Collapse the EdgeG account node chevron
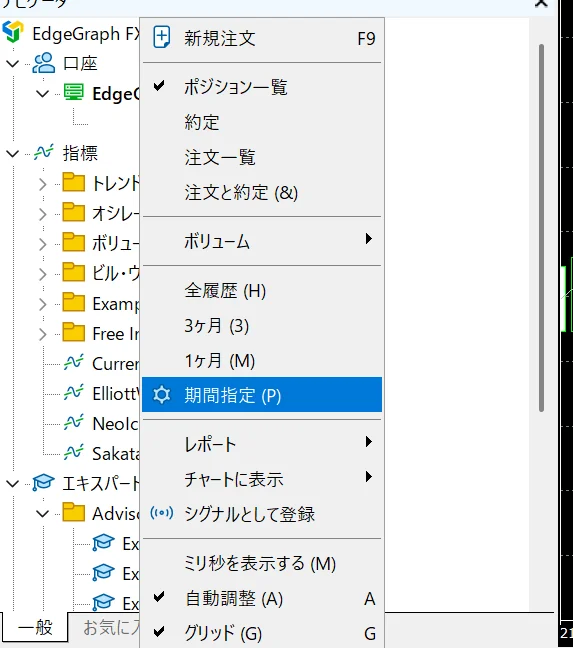 43,94
